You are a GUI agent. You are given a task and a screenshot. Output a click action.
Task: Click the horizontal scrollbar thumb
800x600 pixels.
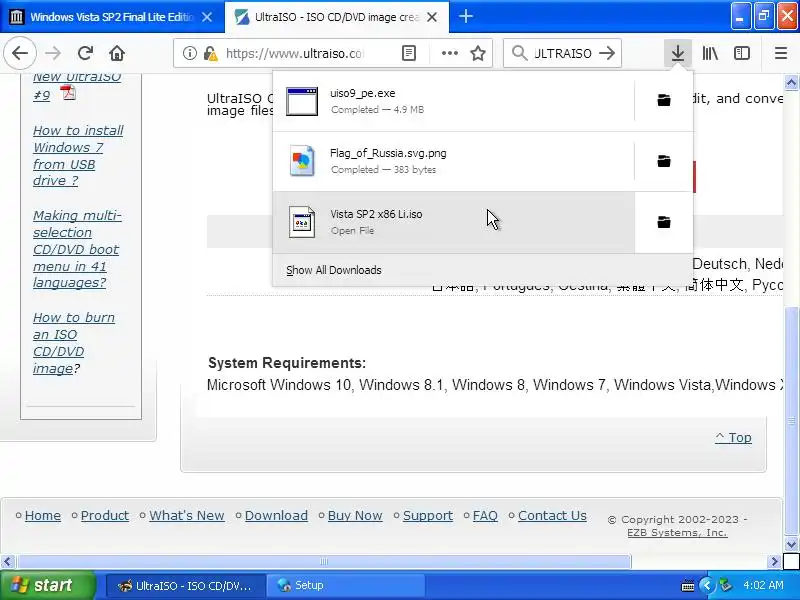click(x=323, y=562)
